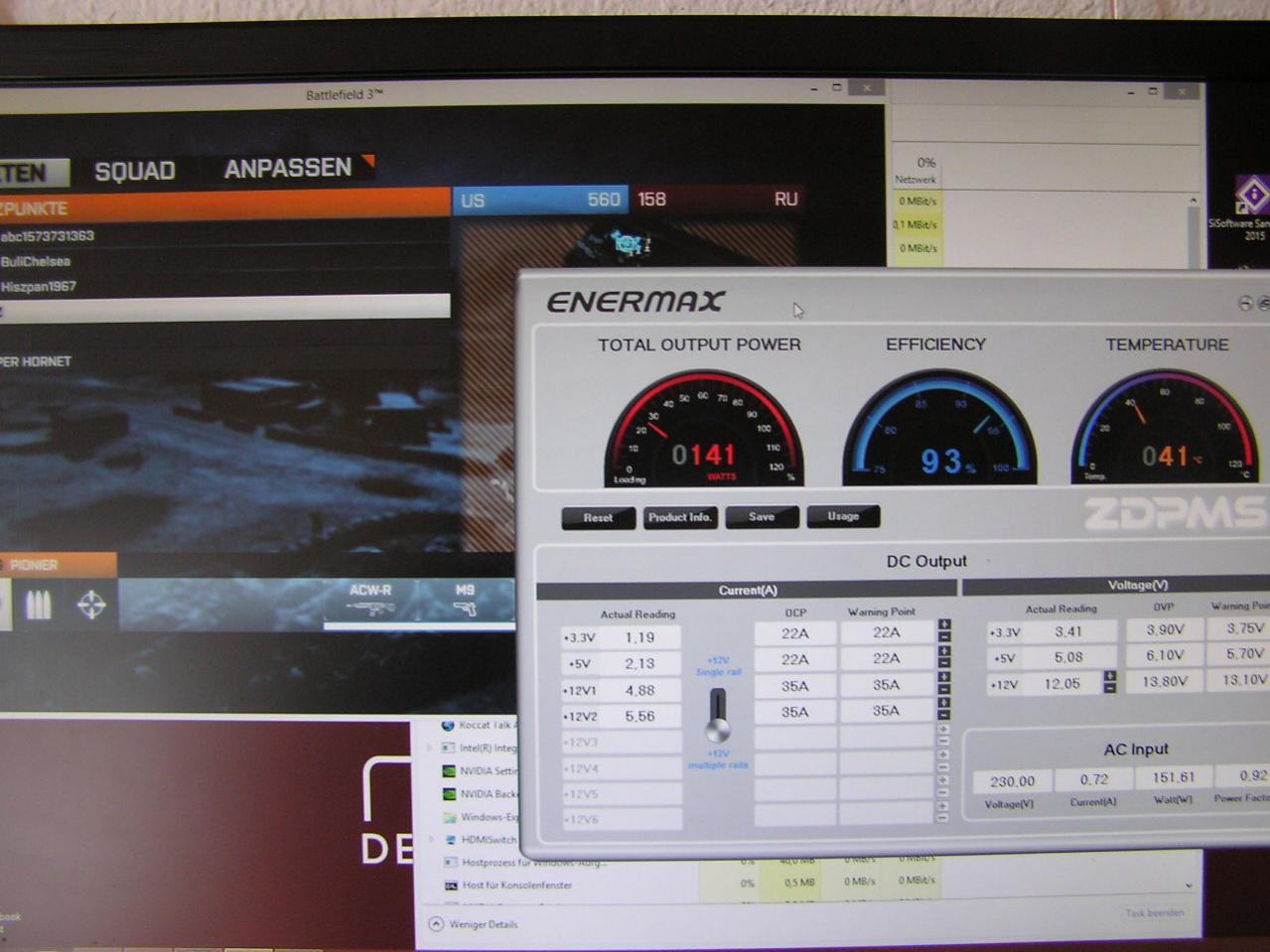Minimize the Enermax ZDPMS window
This screenshot has width=1270, height=952.
tap(1245, 304)
